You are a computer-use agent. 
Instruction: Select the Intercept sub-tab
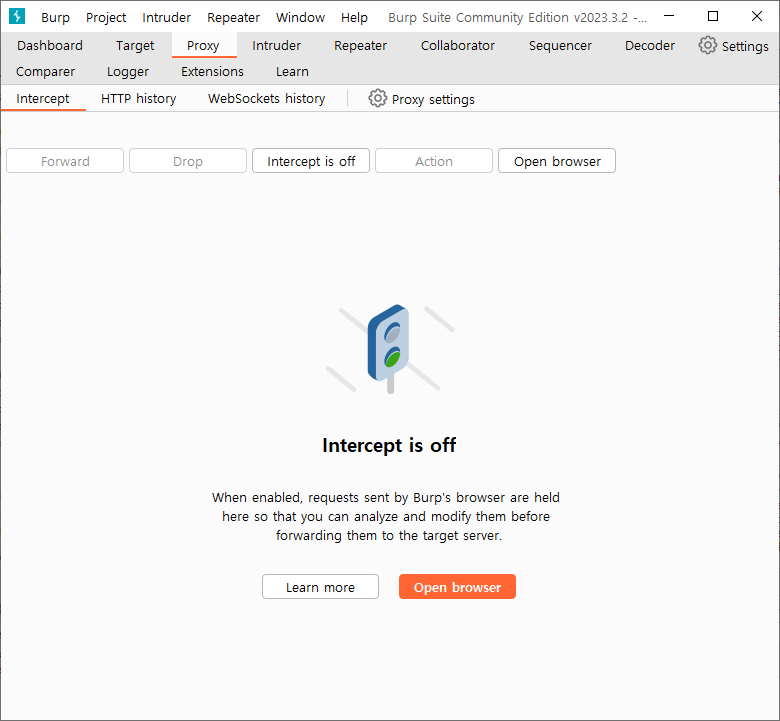click(x=43, y=99)
